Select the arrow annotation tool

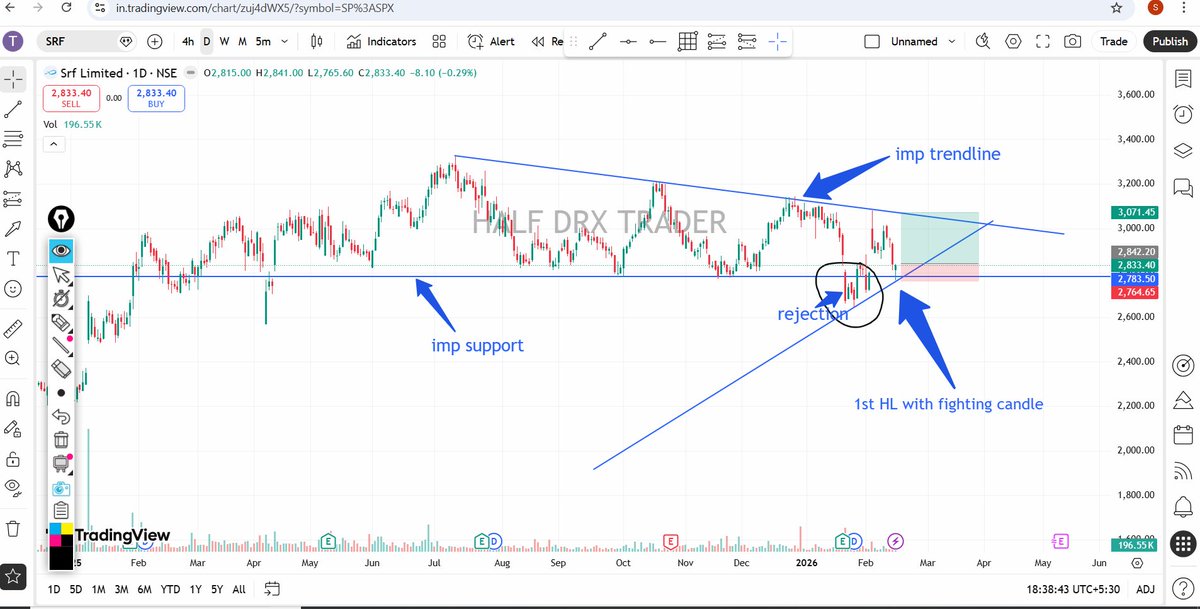point(13,228)
